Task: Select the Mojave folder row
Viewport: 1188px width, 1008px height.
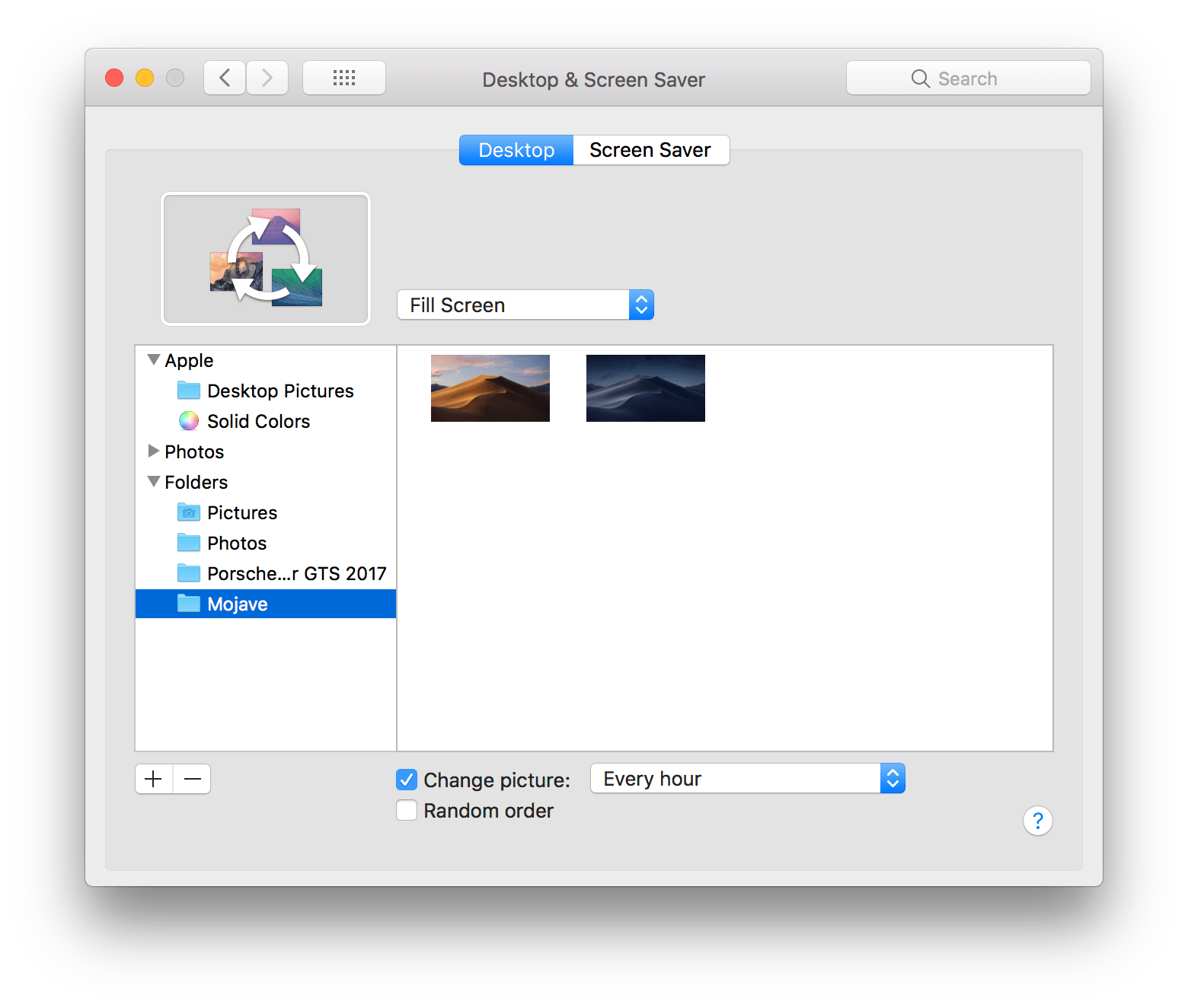Action: [x=266, y=604]
